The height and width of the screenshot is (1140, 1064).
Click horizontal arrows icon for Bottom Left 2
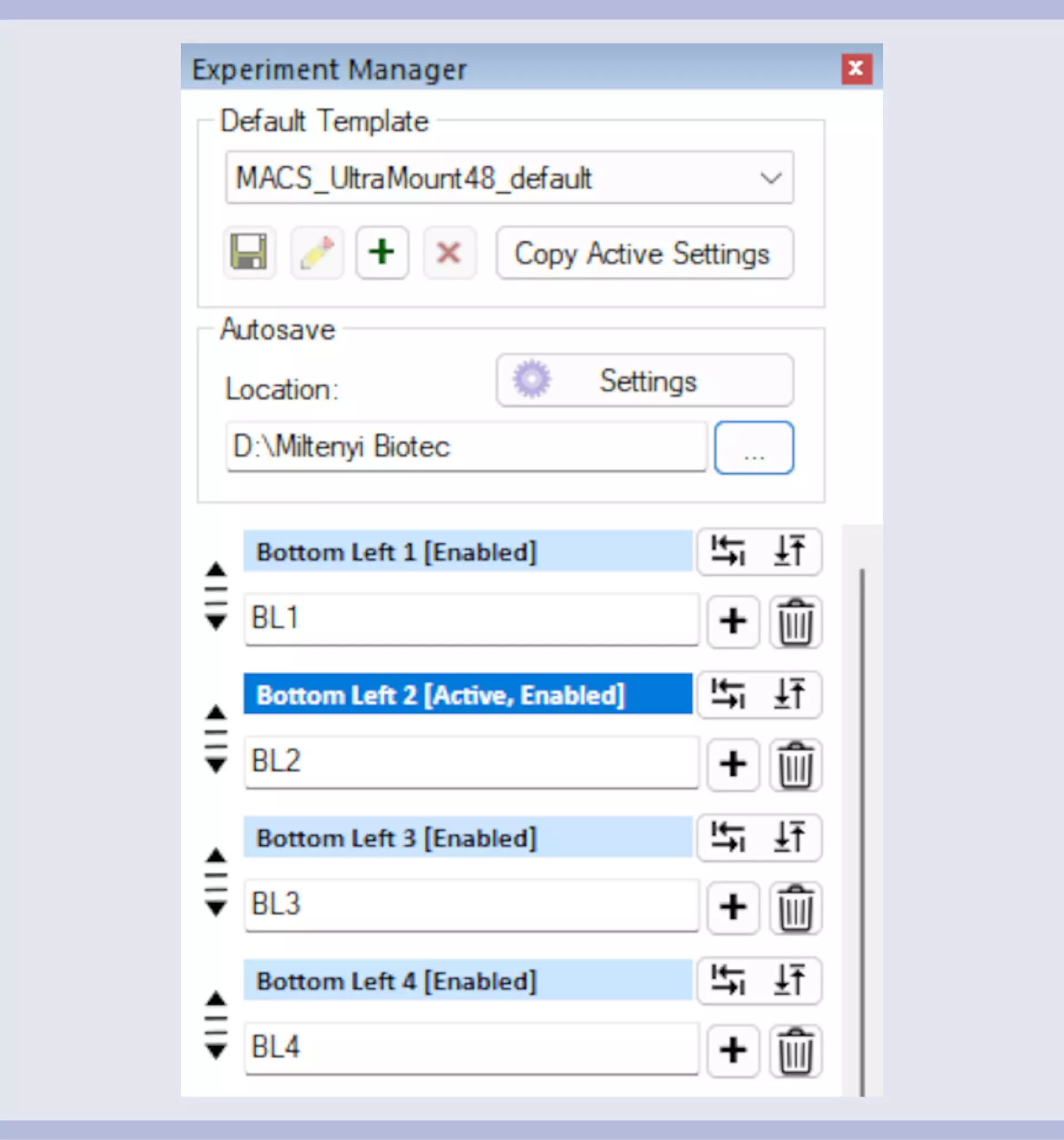tap(728, 694)
